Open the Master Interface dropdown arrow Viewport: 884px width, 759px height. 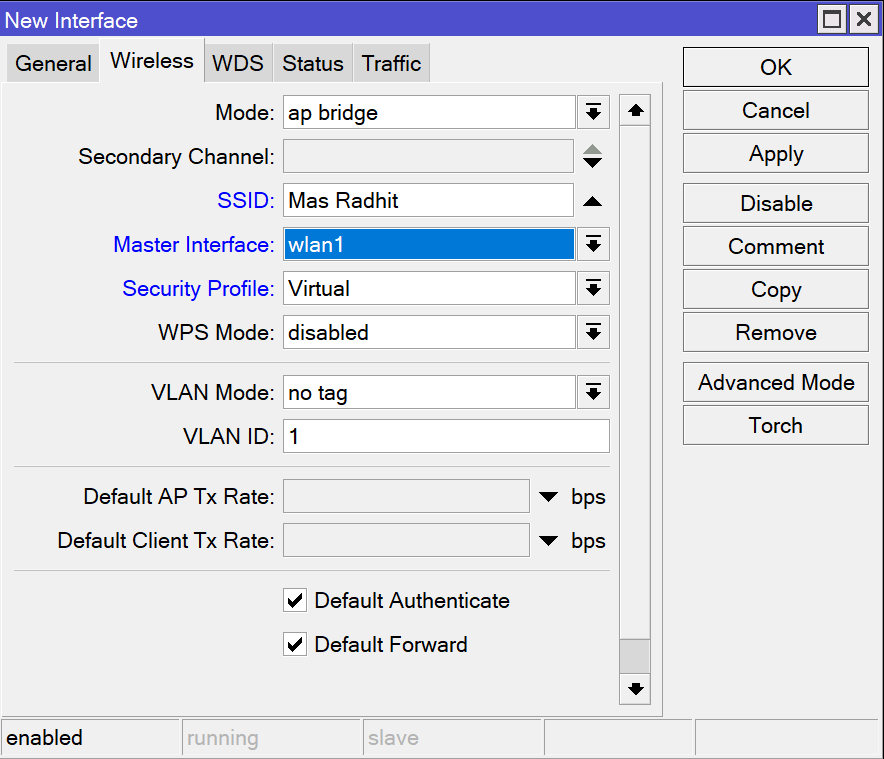pos(593,244)
